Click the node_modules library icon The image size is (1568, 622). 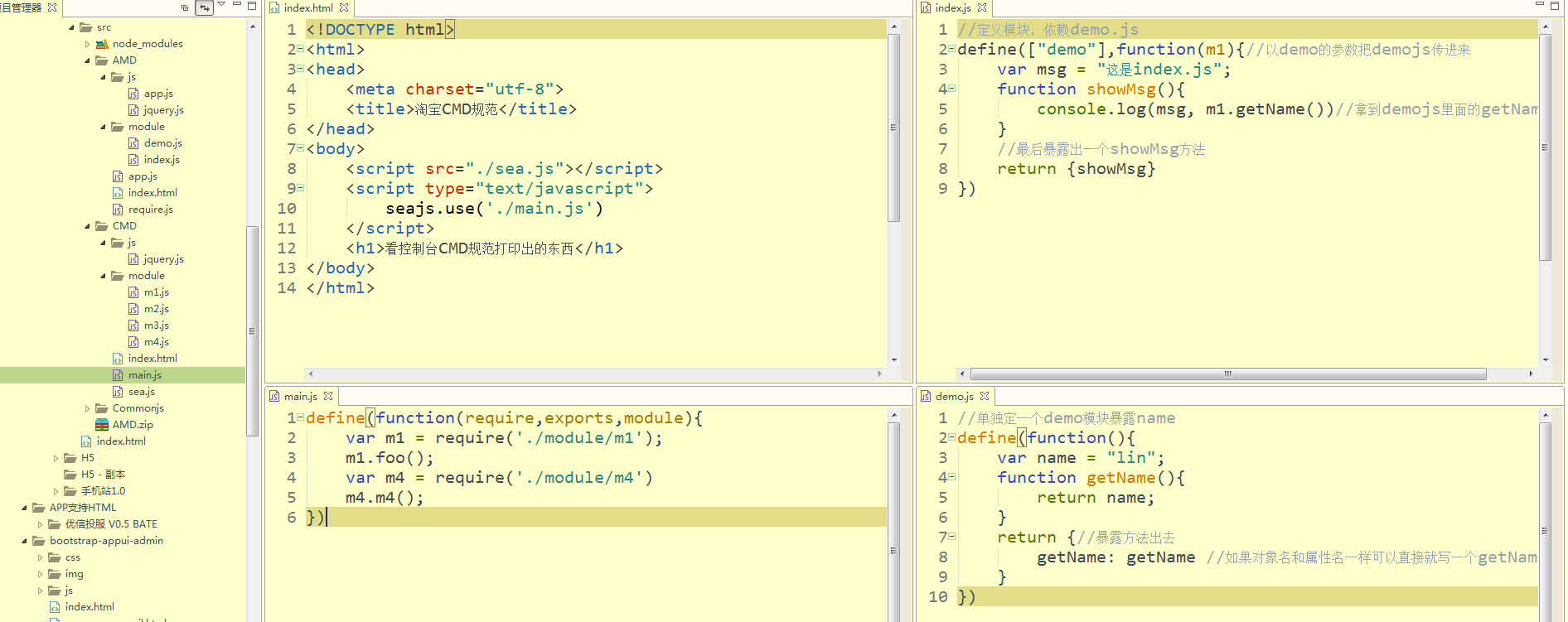coord(102,44)
